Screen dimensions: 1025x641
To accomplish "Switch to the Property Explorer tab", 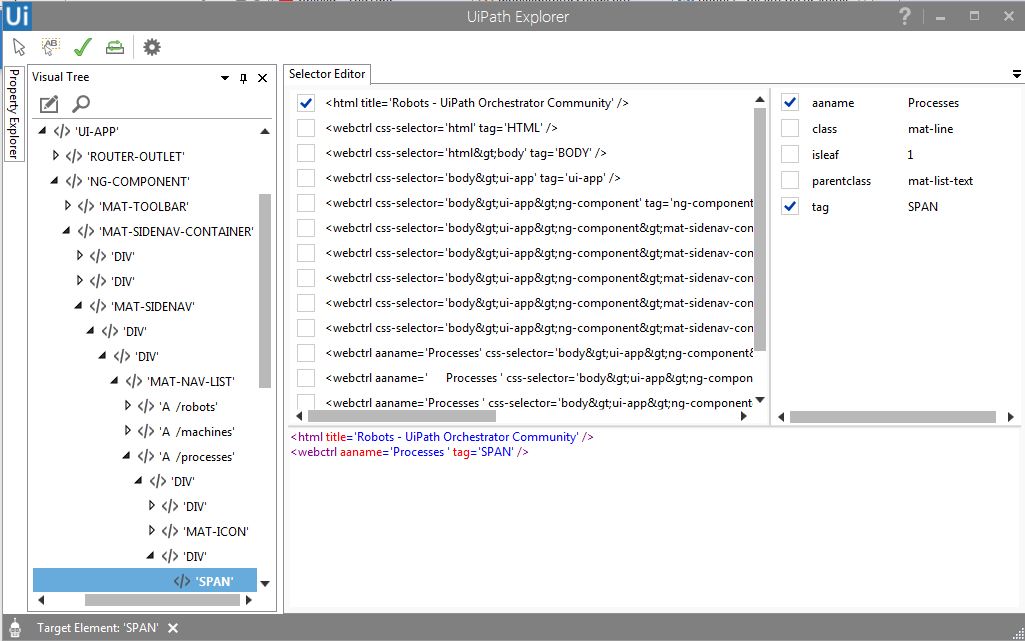I will 13,108.
